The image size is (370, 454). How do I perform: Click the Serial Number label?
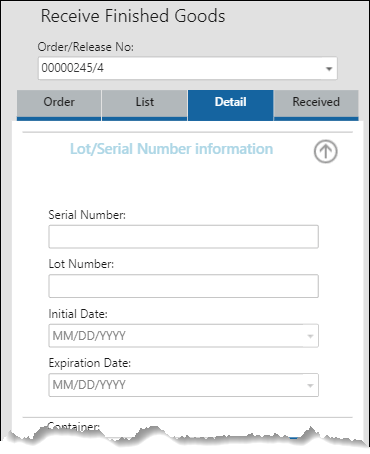tap(87, 215)
